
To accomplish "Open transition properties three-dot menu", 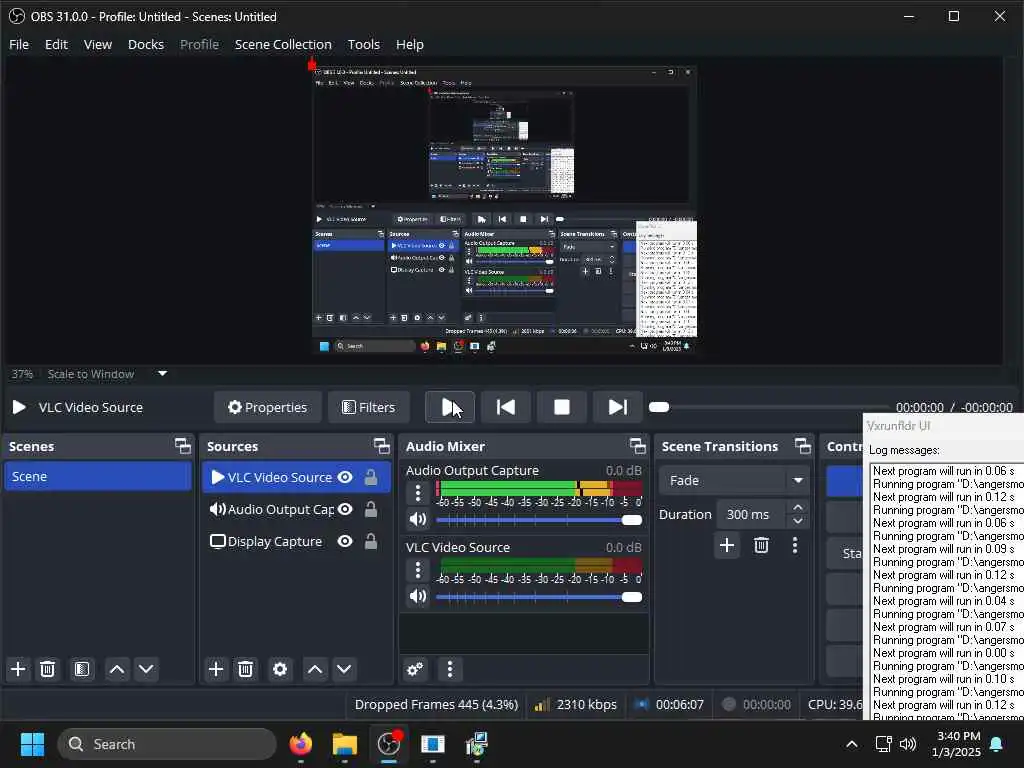I will click(795, 545).
